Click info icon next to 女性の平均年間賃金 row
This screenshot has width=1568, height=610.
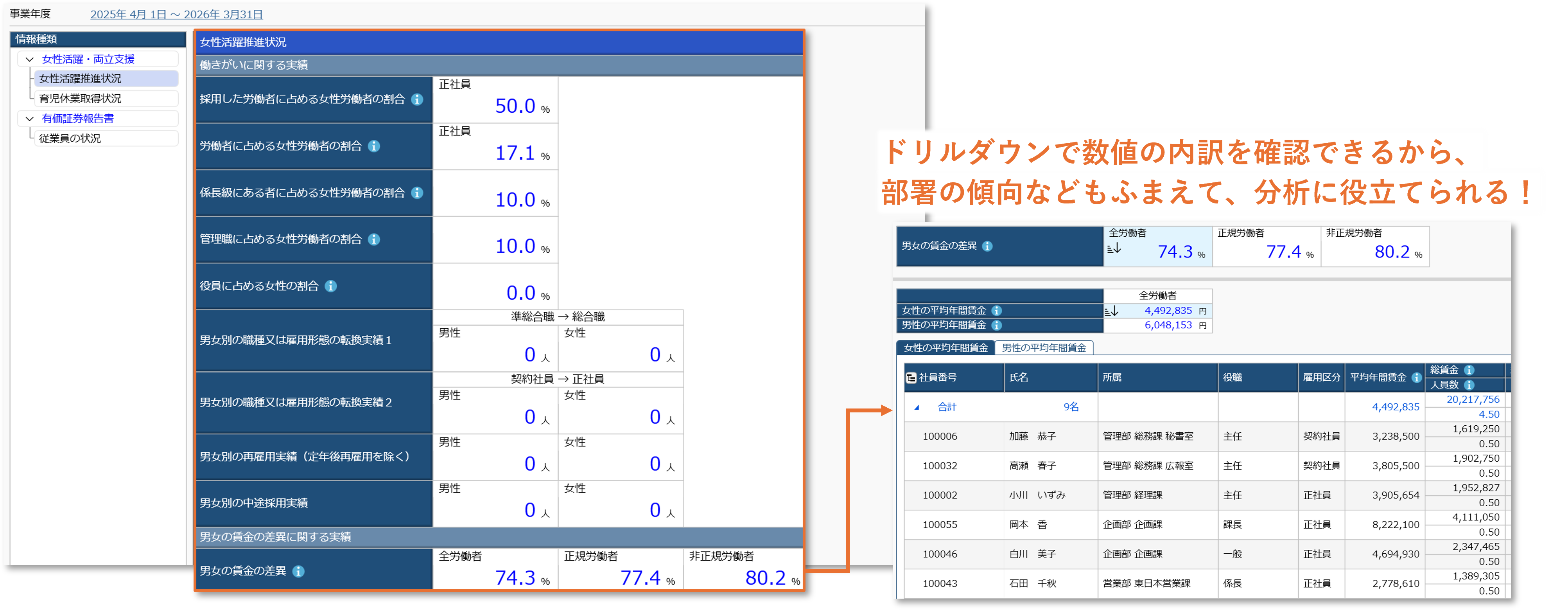[x=996, y=311]
